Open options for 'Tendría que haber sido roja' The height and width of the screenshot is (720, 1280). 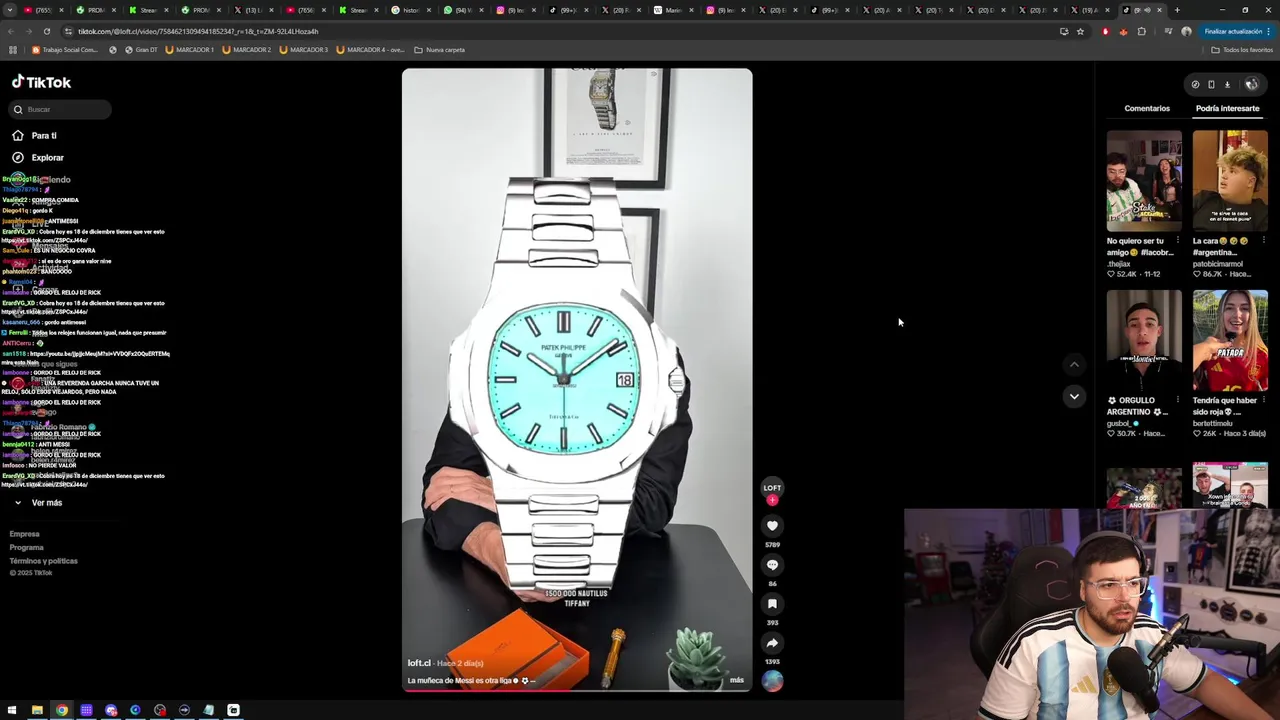(x=1264, y=401)
